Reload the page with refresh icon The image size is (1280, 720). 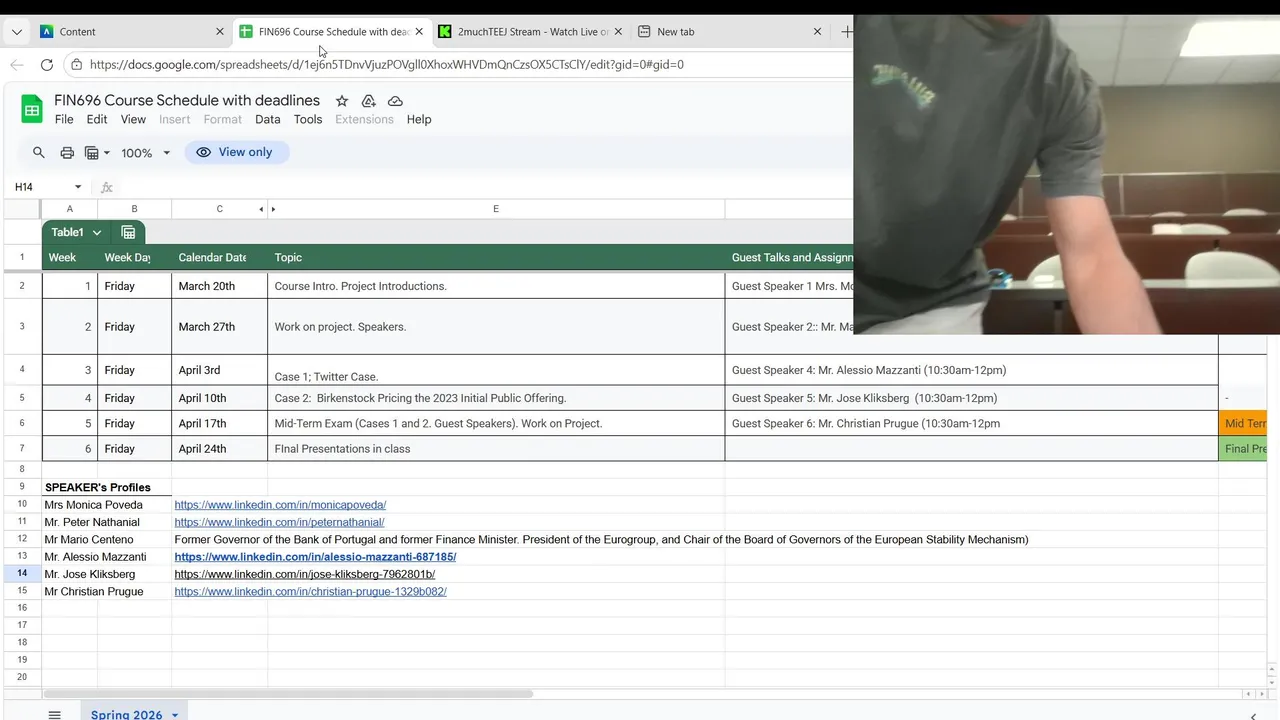click(x=46, y=64)
